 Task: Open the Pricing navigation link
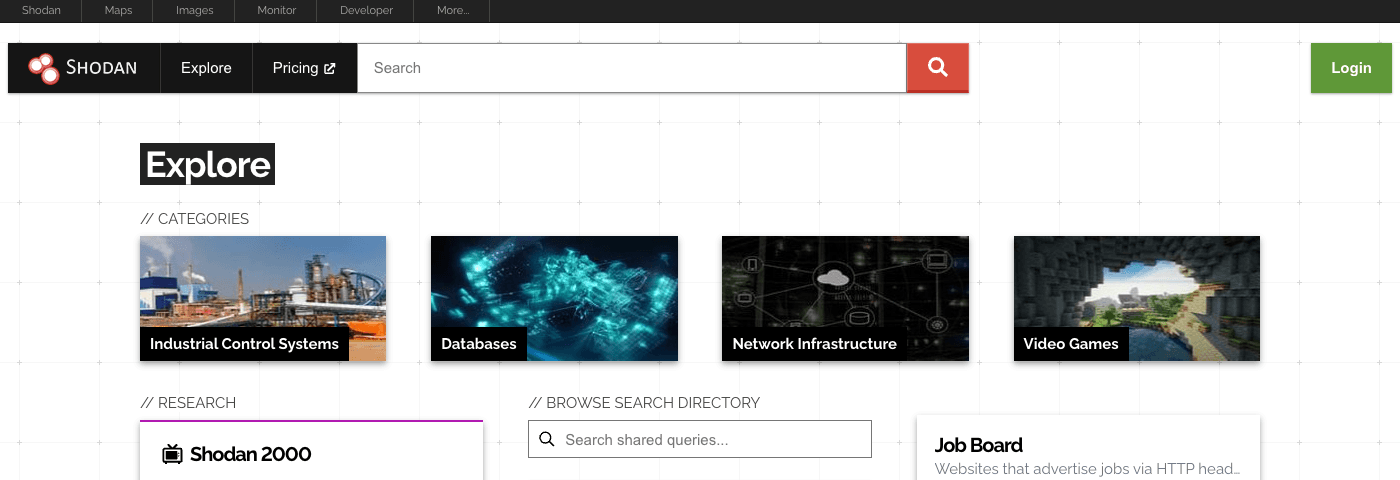pos(304,68)
